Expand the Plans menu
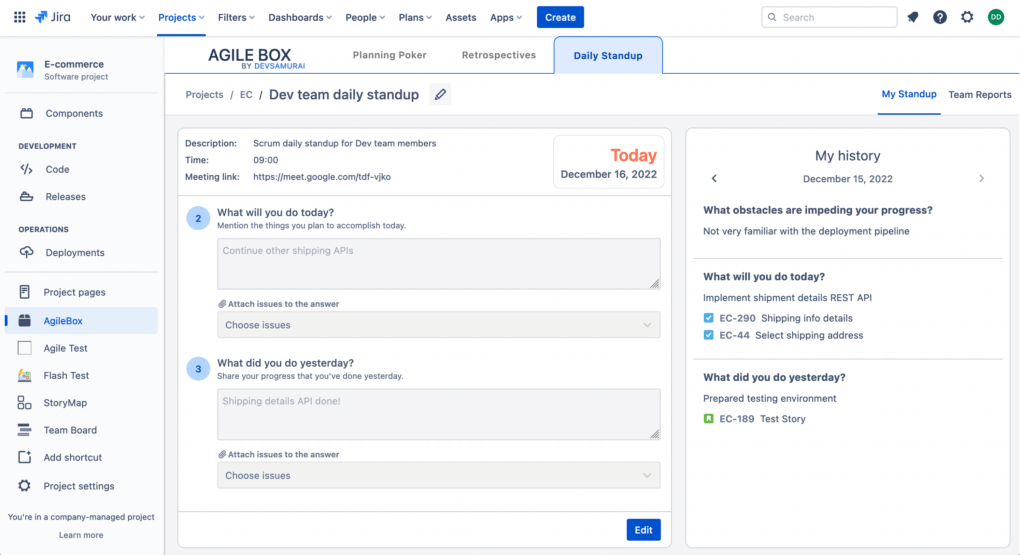This screenshot has width=1020, height=555. coord(415,18)
